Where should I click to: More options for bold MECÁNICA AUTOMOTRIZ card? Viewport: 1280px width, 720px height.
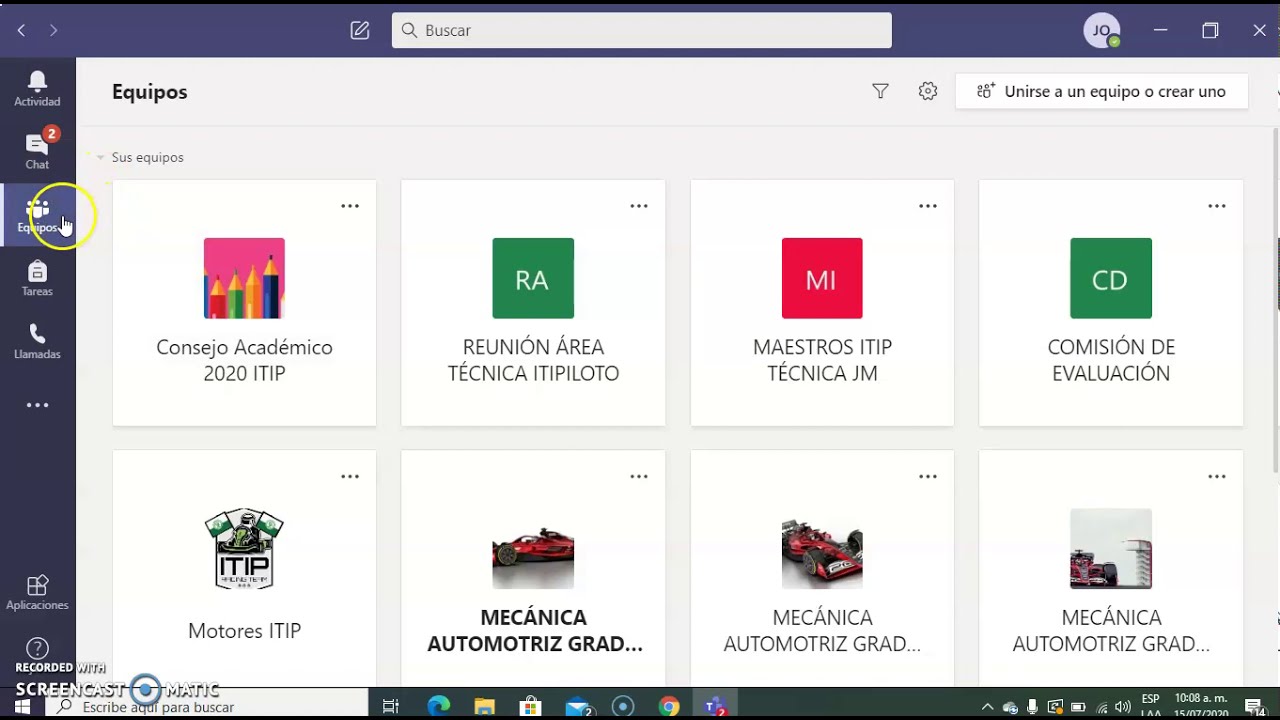639,477
